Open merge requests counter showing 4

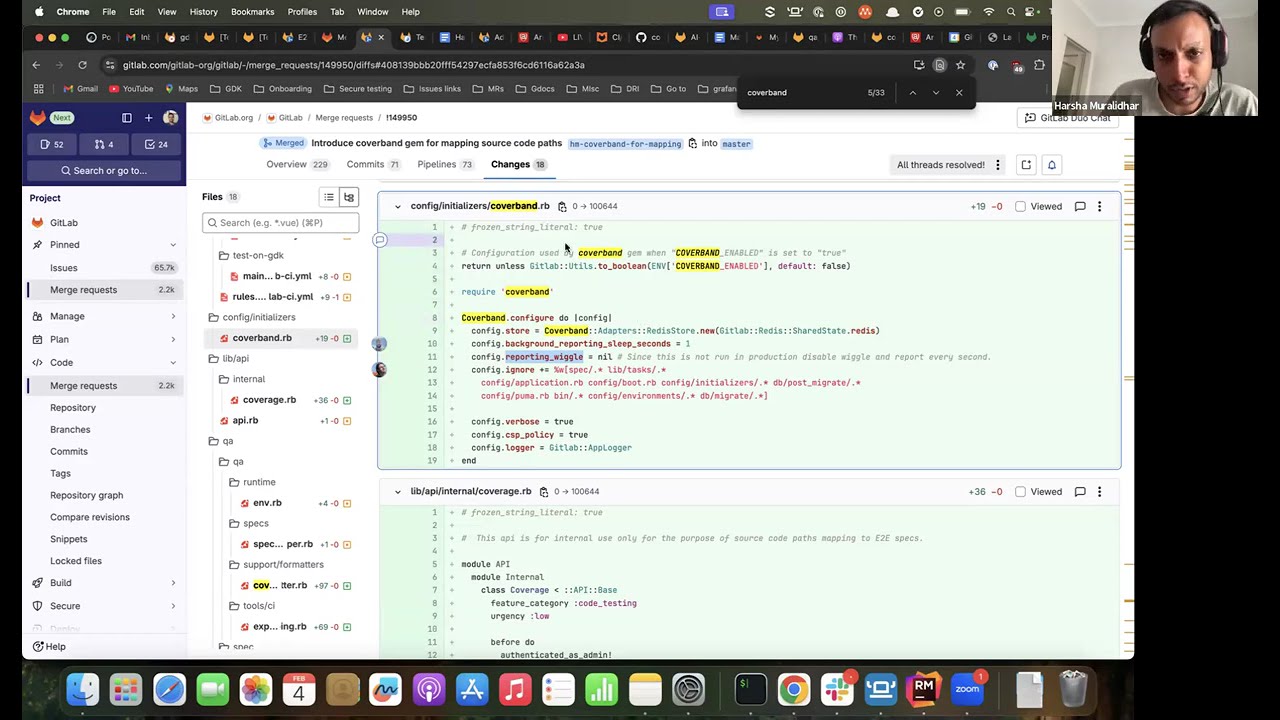[x=104, y=144]
